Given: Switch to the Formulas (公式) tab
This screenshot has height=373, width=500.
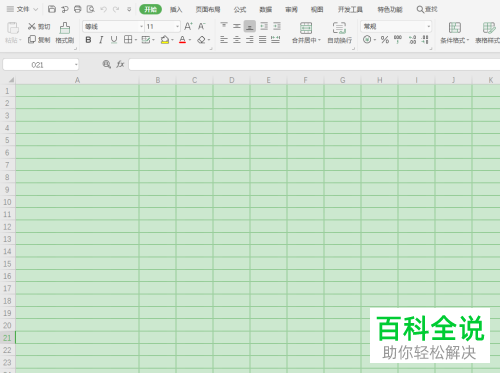Looking at the screenshot, I should coord(240,9).
